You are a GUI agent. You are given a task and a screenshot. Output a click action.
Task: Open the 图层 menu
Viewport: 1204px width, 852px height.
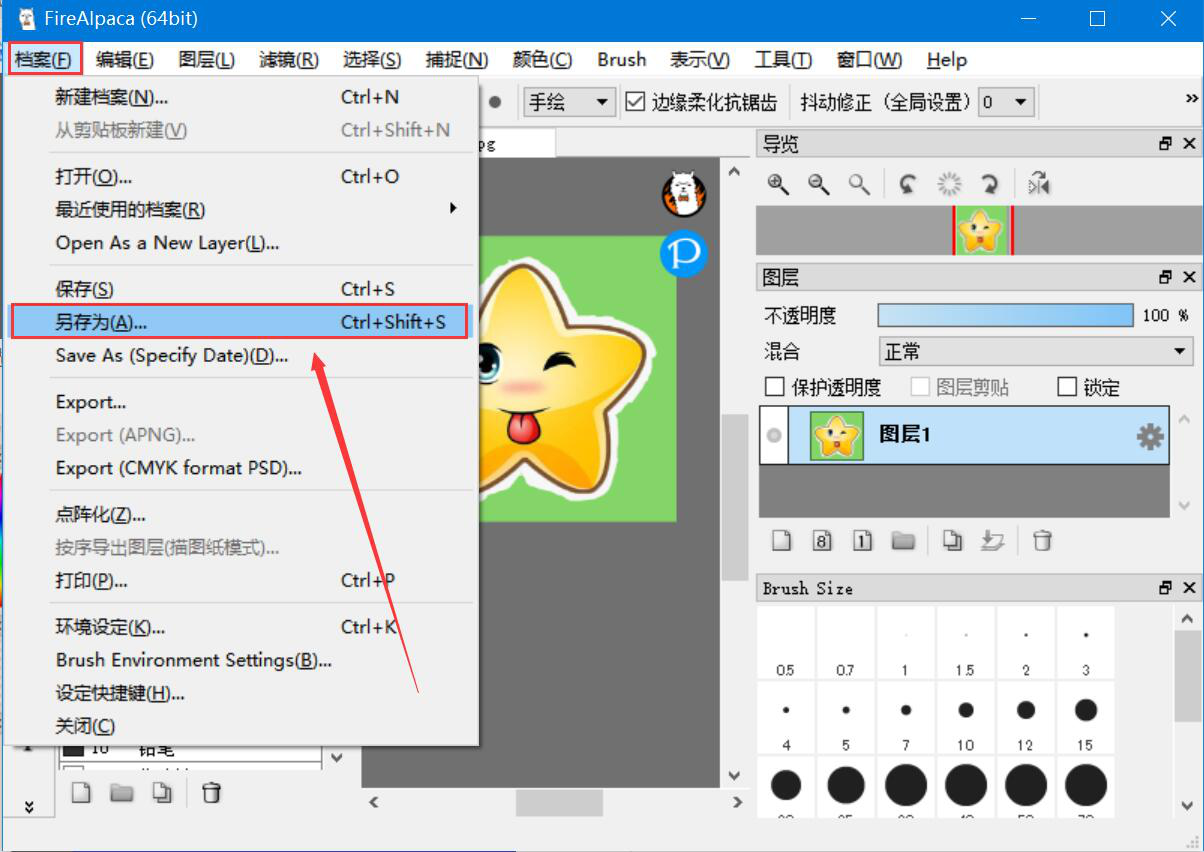click(x=207, y=60)
